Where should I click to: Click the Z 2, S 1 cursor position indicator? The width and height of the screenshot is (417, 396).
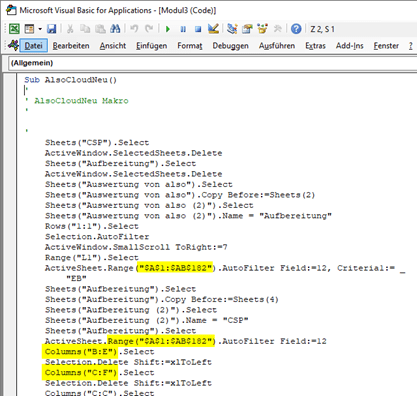pyautogui.click(x=322, y=29)
